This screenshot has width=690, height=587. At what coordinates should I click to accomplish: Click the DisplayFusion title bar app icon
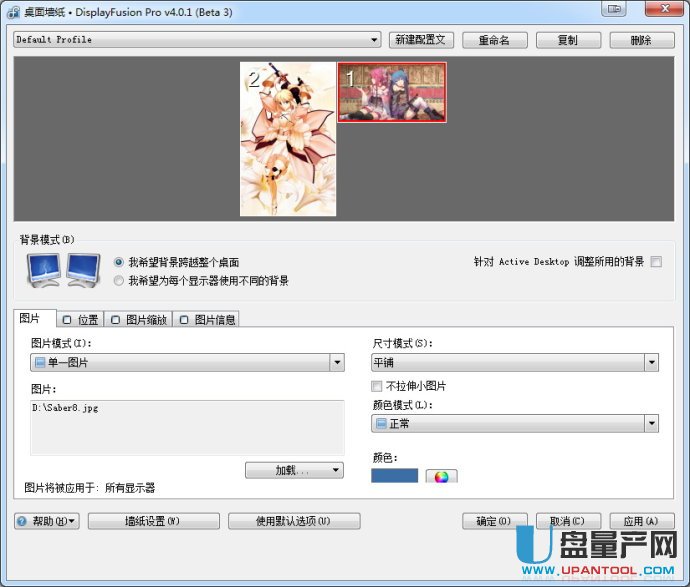click(x=14, y=11)
